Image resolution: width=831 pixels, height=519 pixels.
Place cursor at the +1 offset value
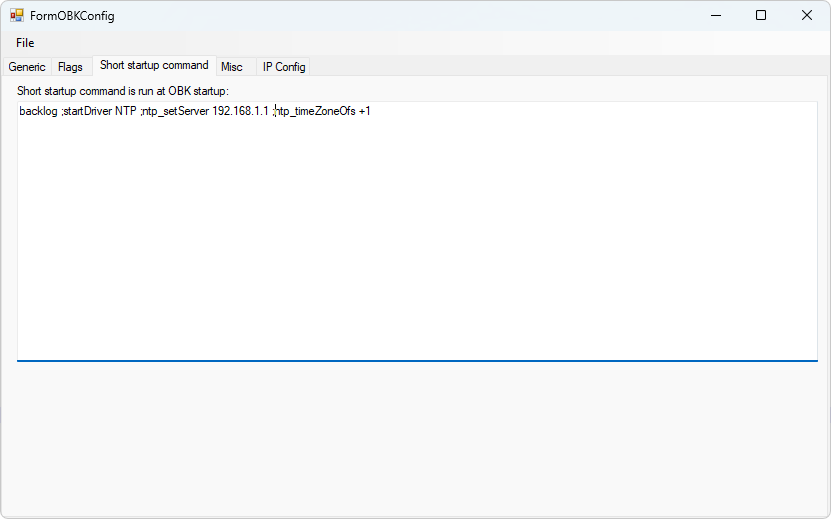(x=365, y=111)
